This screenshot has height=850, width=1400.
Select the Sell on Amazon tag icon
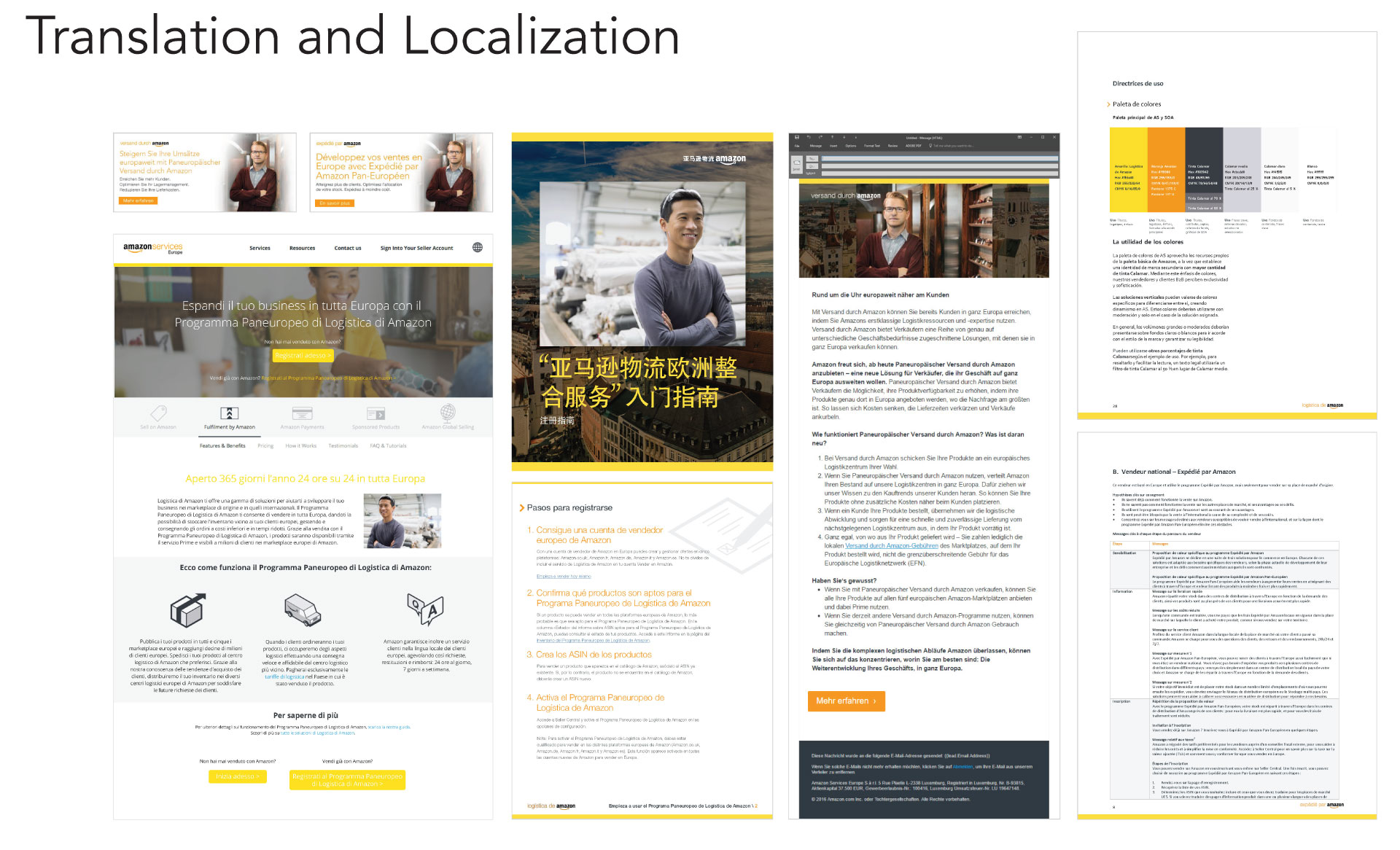point(158,413)
